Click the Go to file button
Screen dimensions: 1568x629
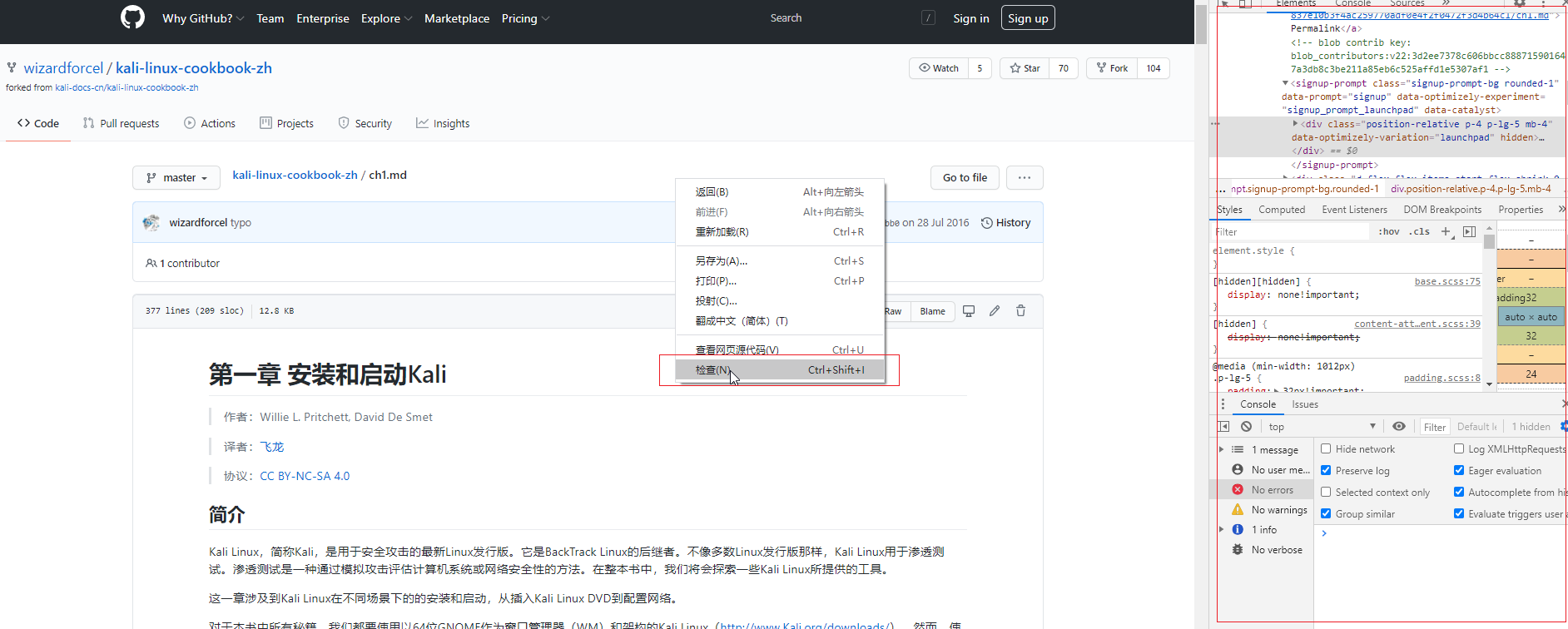click(x=965, y=177)
